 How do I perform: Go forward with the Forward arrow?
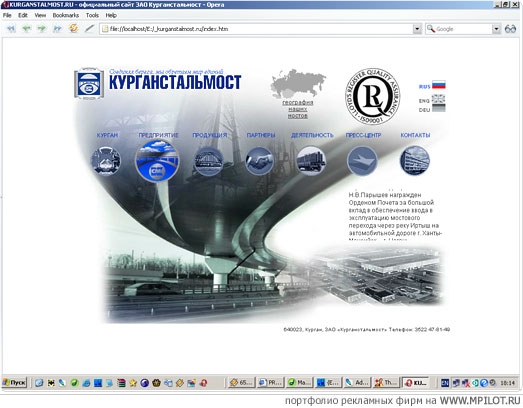(42, 29)
